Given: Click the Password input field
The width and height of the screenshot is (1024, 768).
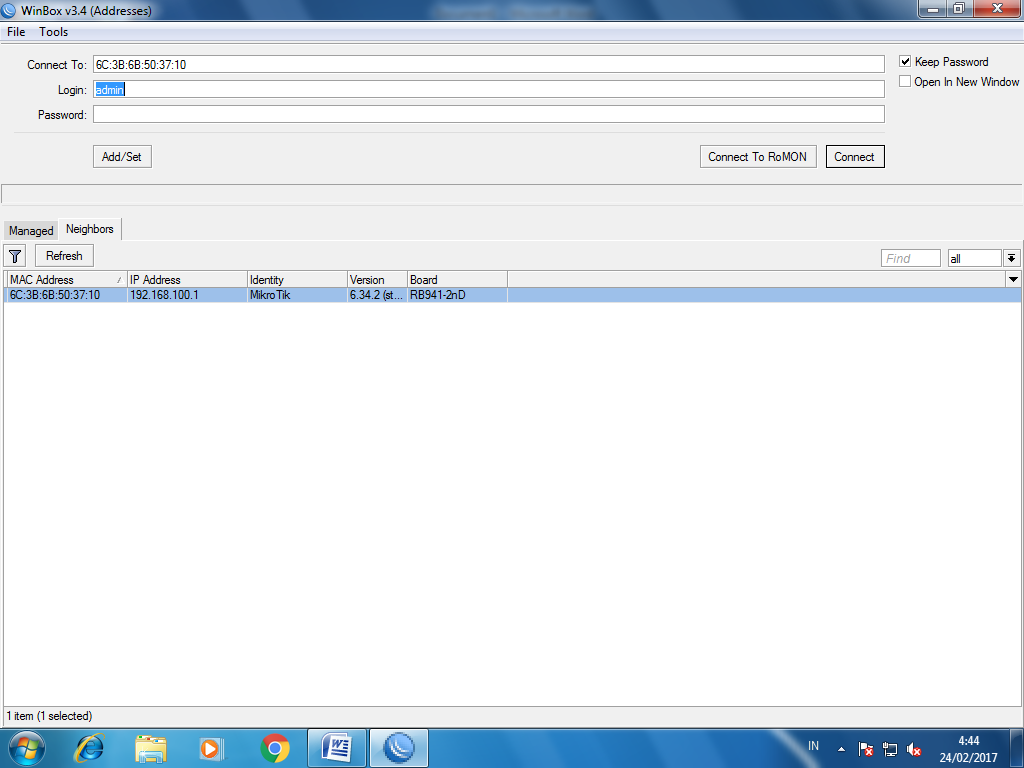Looking at the screenshot, I should pos(488,114).
